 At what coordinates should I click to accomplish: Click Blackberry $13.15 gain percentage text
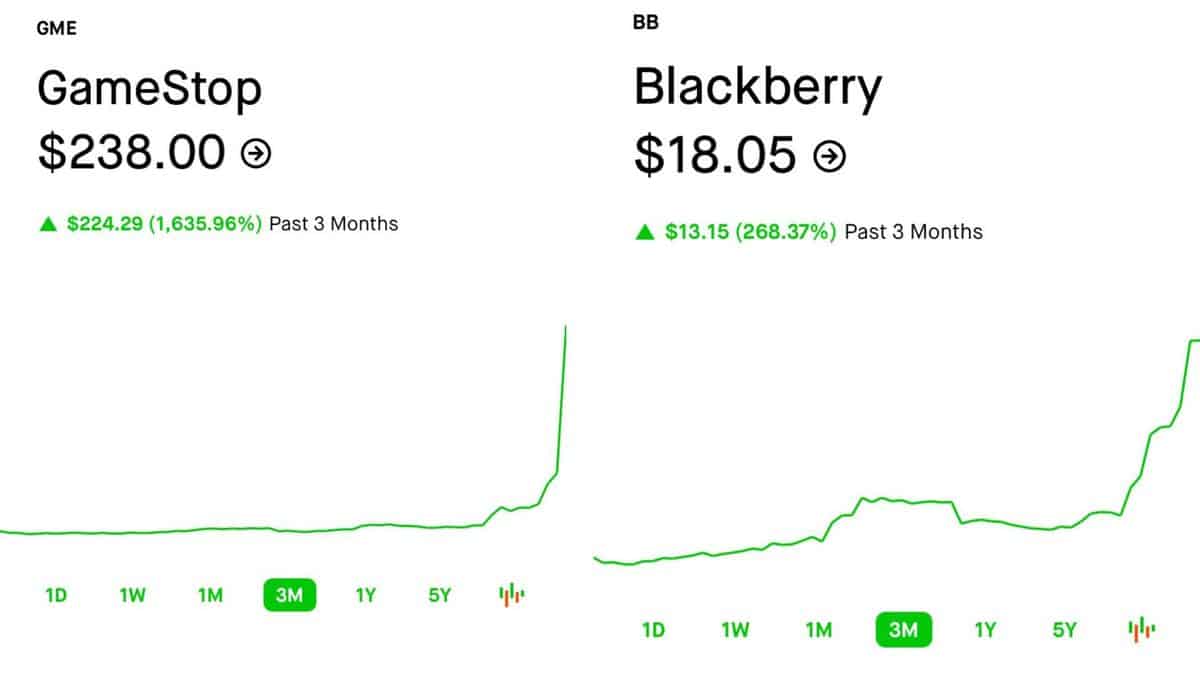(x=750, y=232)
